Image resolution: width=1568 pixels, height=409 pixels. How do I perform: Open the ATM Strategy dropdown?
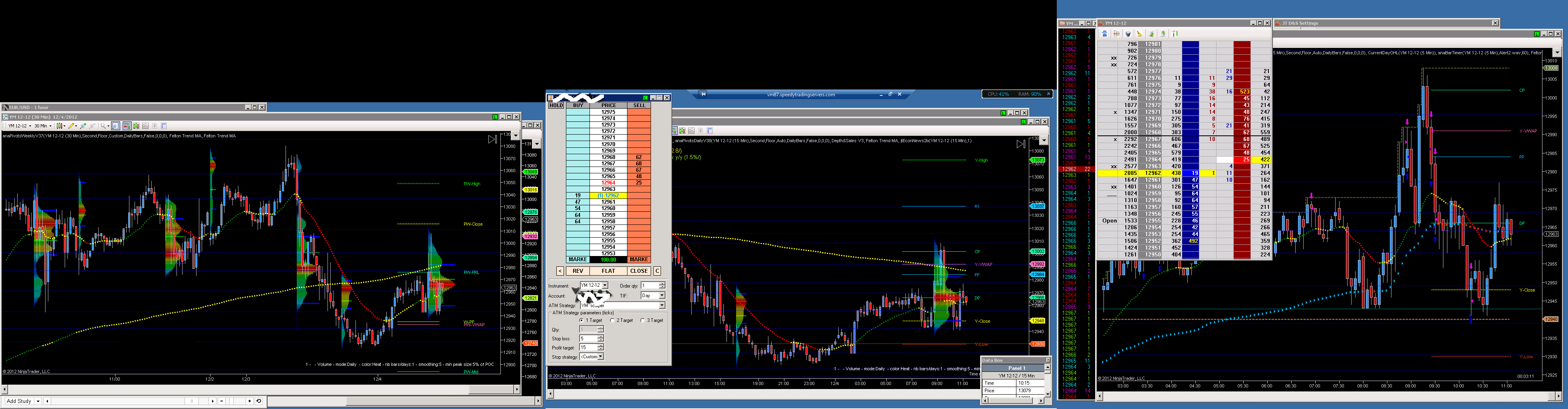(x=623, y=305)
